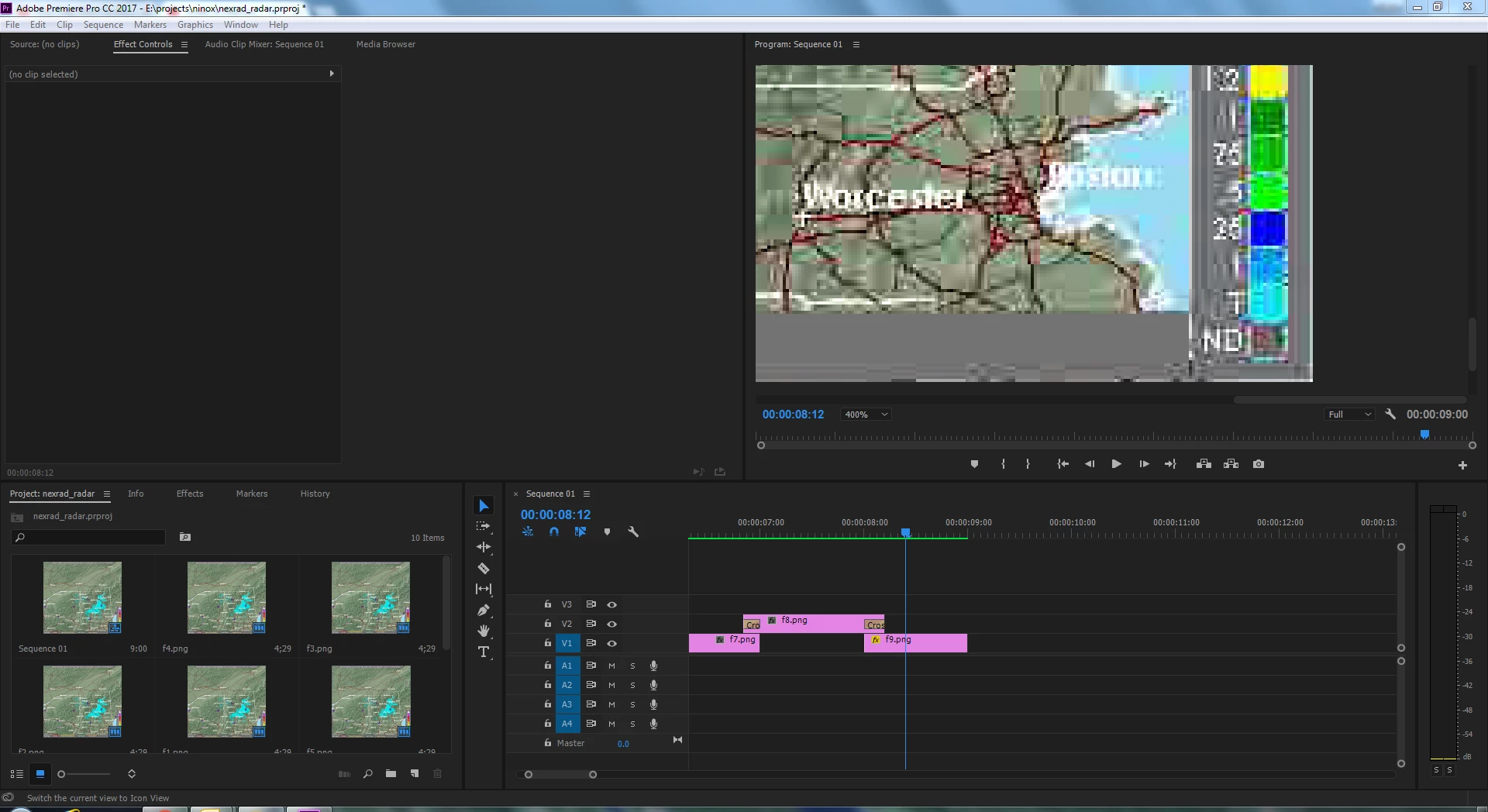Go to In point button
1488x812 pixels.
[1063, 464]
